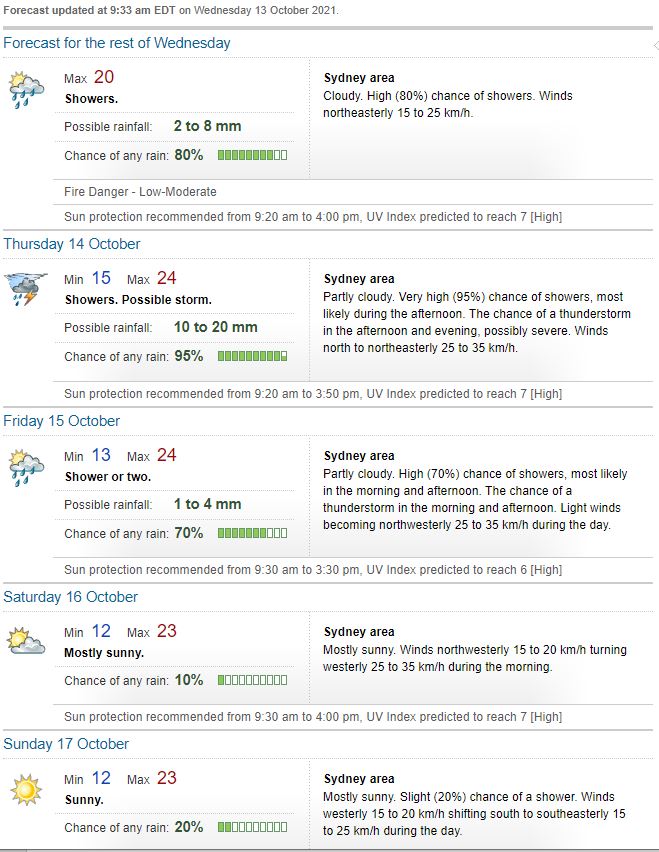Open the Saturday 16 October heading

pyautogui.click(x=71, y=597)
